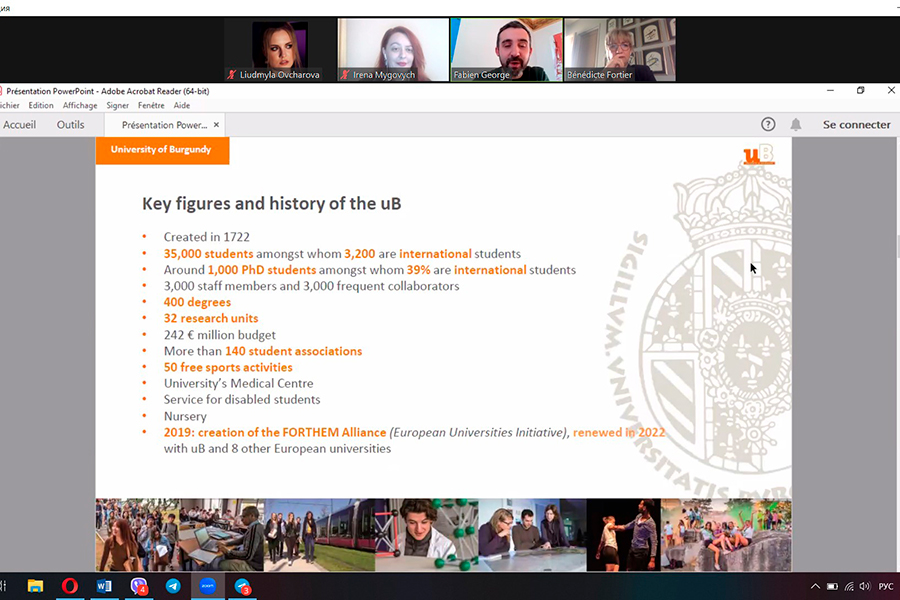900x600 pixels.
Task: Open the Fenêtre menu
Action: click(151, 106)
